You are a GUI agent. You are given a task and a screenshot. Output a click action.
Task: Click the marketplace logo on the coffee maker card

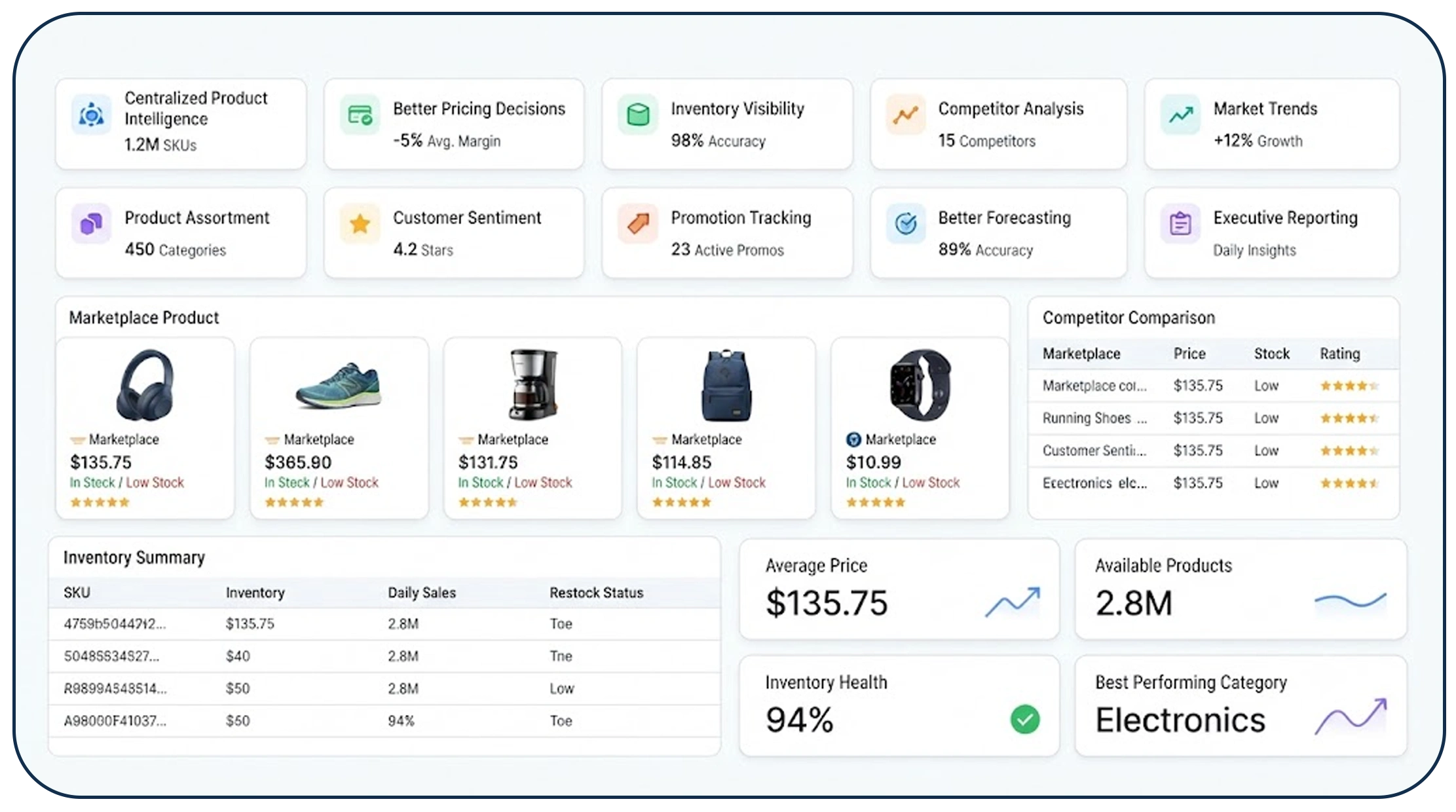[466, 440]
